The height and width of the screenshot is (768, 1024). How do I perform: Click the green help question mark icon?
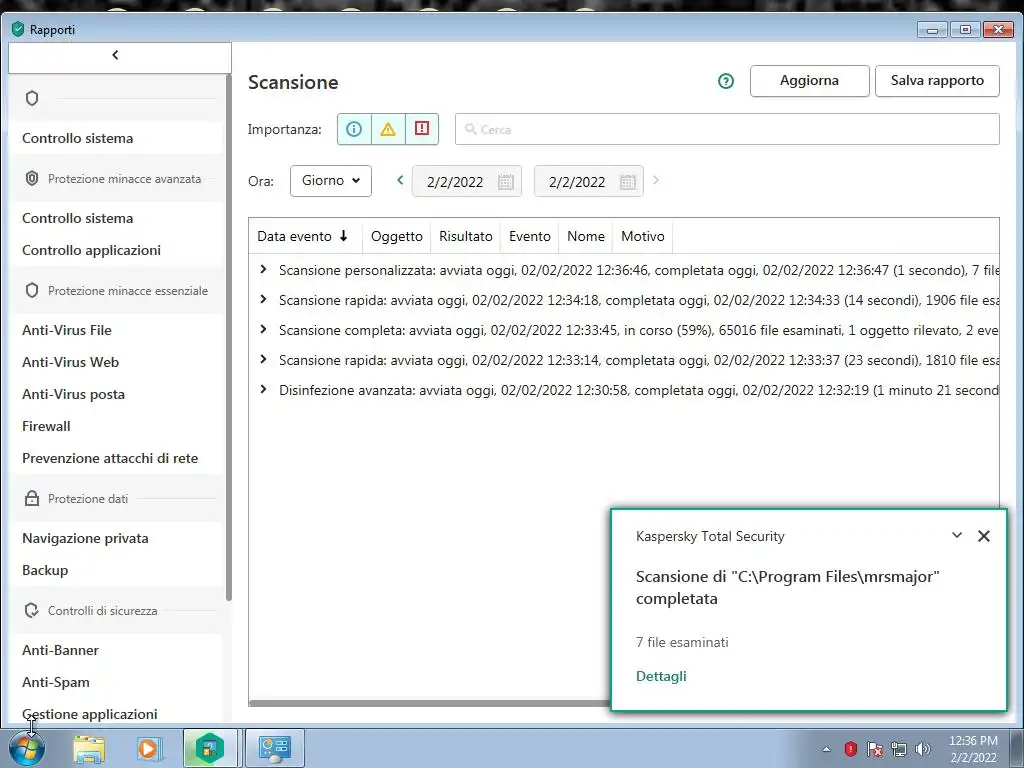point(726,81)
